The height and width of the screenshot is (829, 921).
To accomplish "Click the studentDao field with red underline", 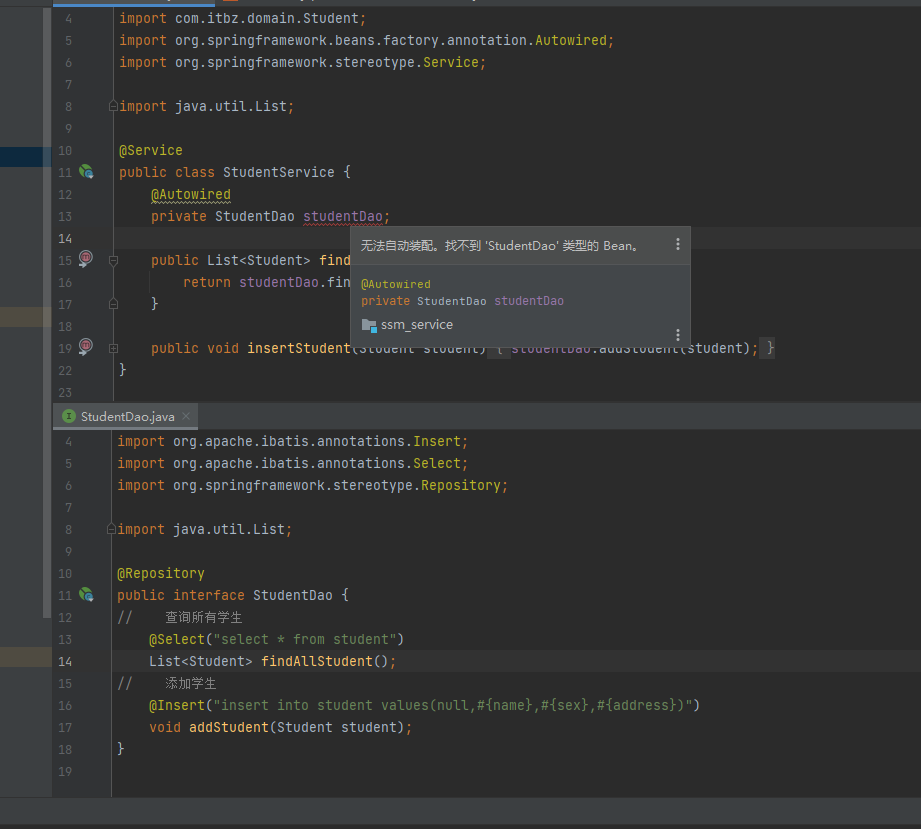I will click(343, 217).
